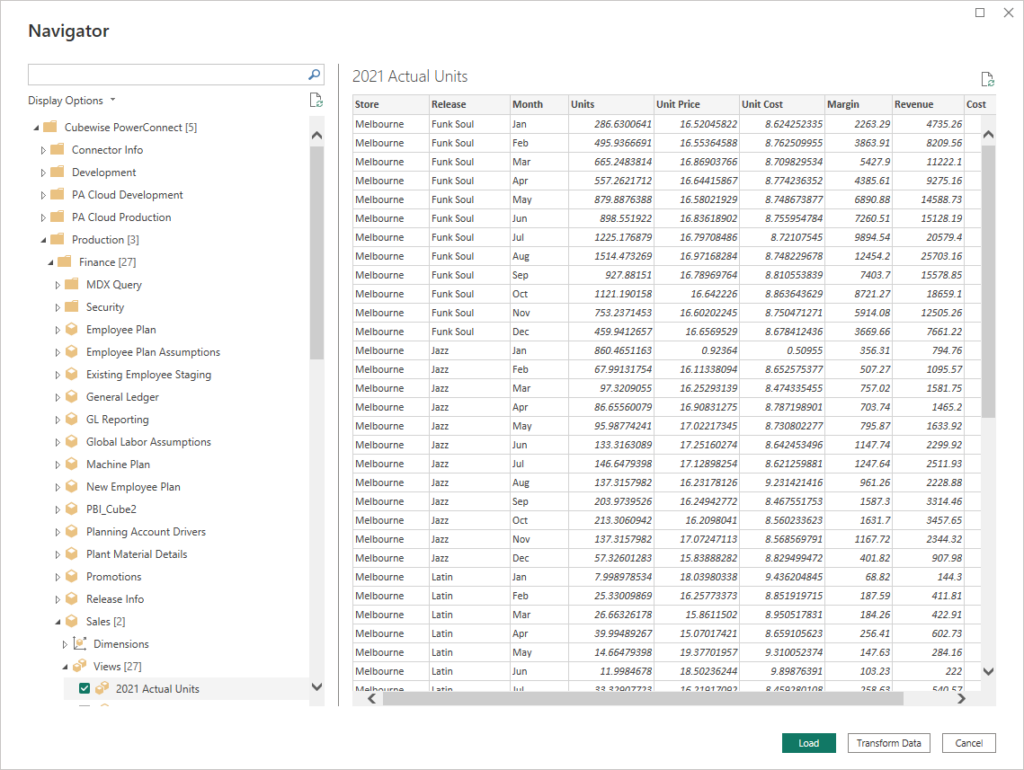This screenshot has height=770, width=1024.
Task: Click the refresh icon in navigation pane
Action: coord(316,100)
